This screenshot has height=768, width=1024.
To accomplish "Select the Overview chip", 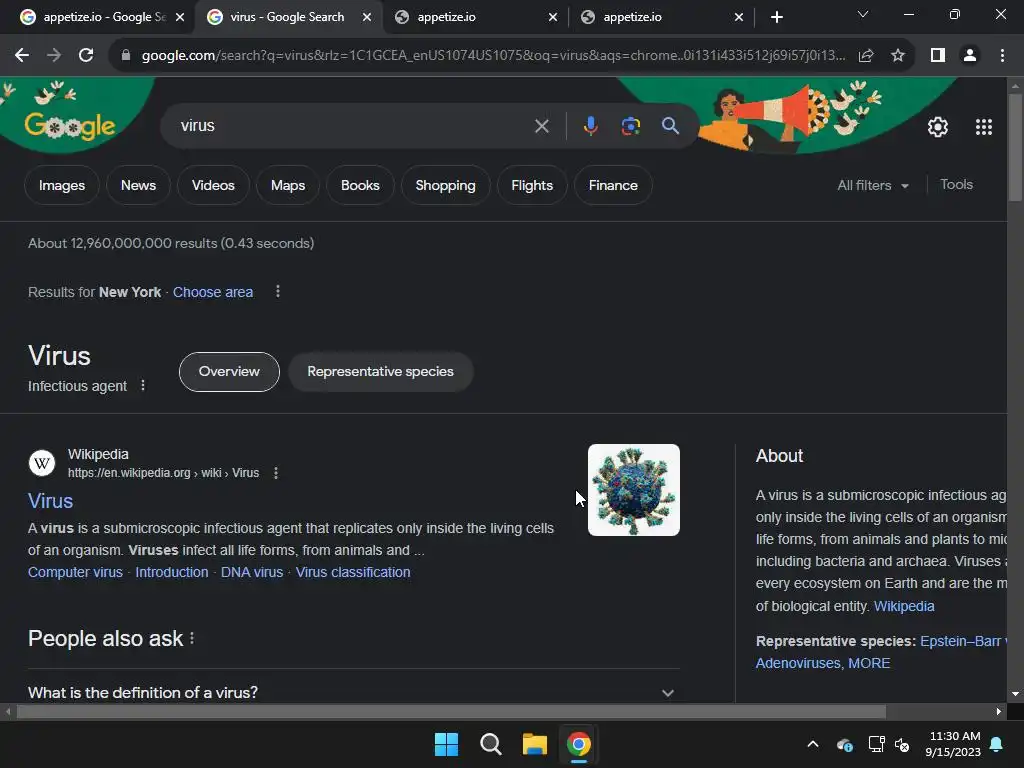I will (x=229, y=372).
